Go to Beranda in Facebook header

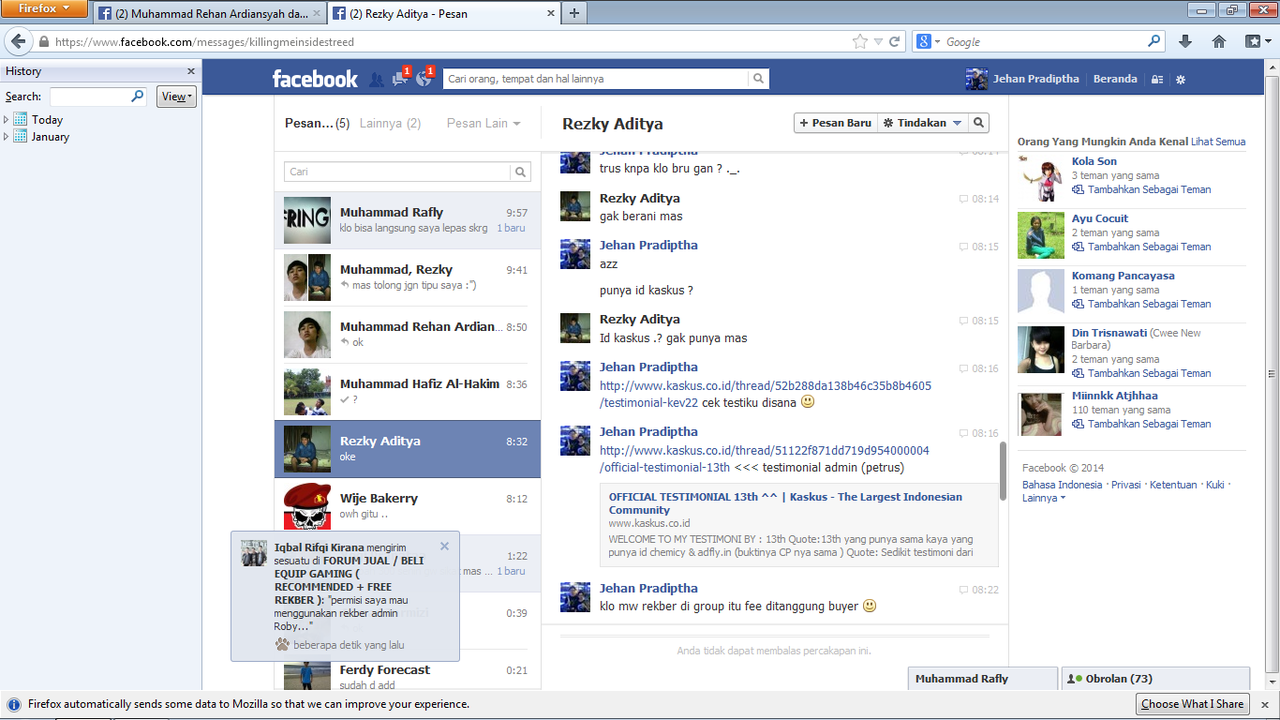[x=1115, y=79]
